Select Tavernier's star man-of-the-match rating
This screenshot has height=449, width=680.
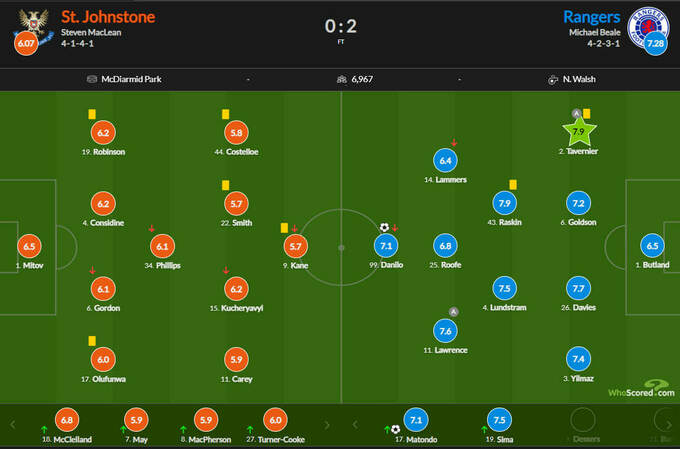point(578,132)
